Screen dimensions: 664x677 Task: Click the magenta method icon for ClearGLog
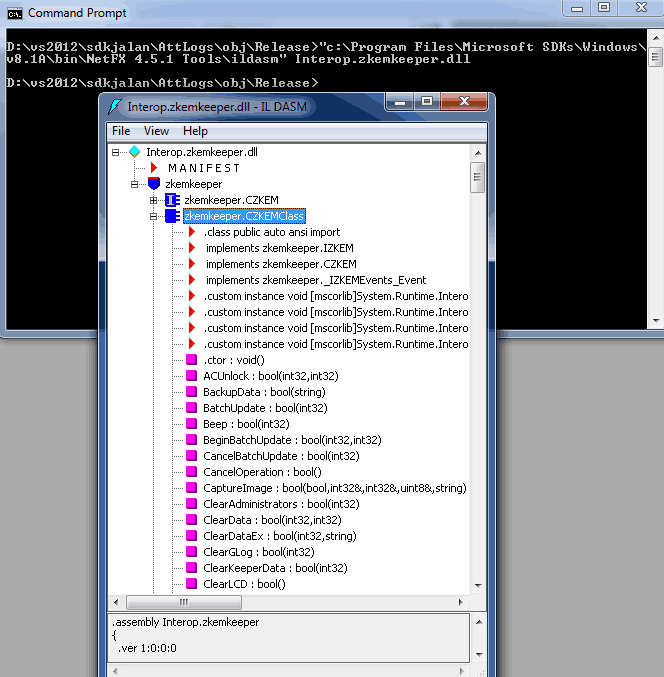pyautogui.click(x=191, y=551)
